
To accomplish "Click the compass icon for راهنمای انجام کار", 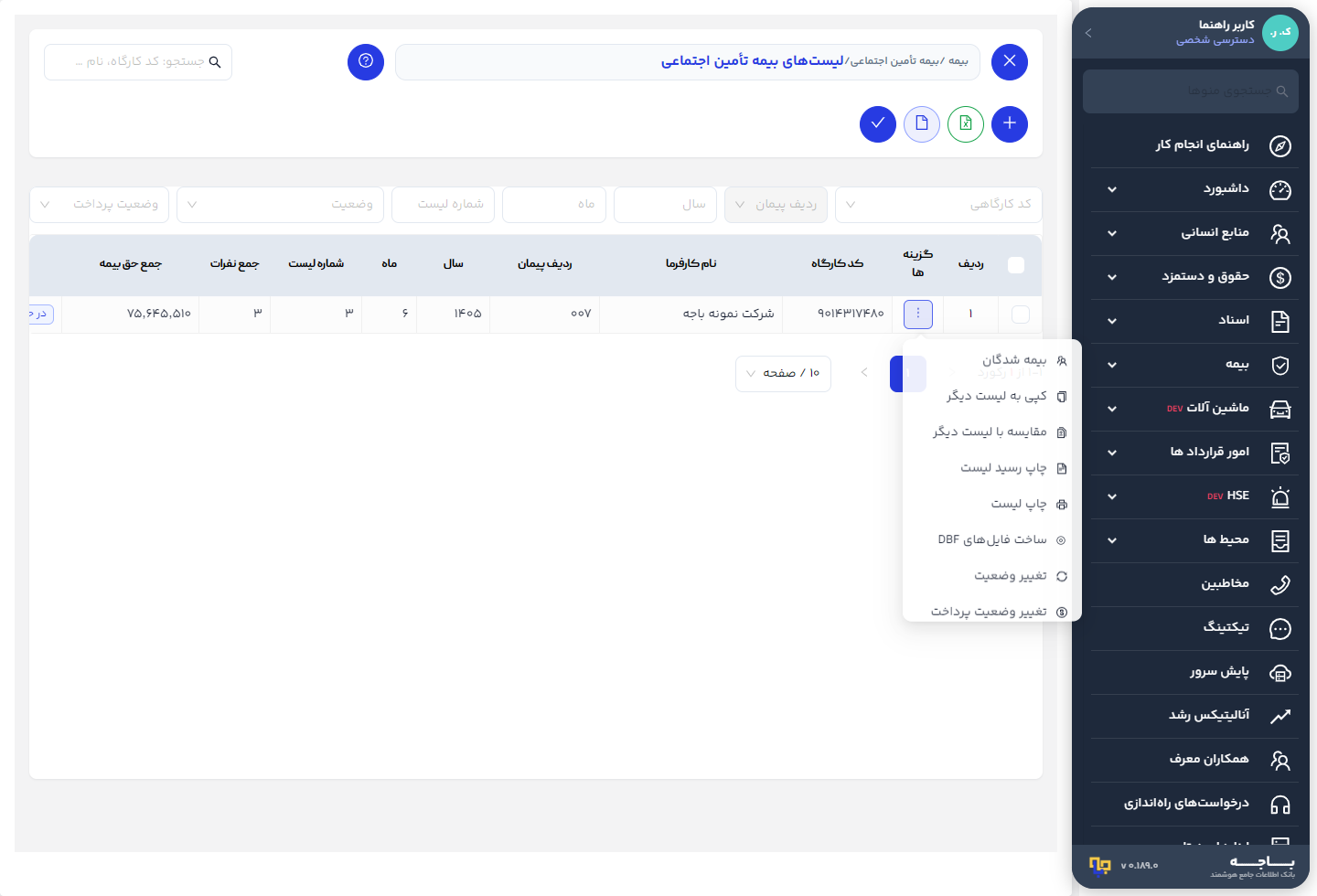I will tap(1280, 145).
